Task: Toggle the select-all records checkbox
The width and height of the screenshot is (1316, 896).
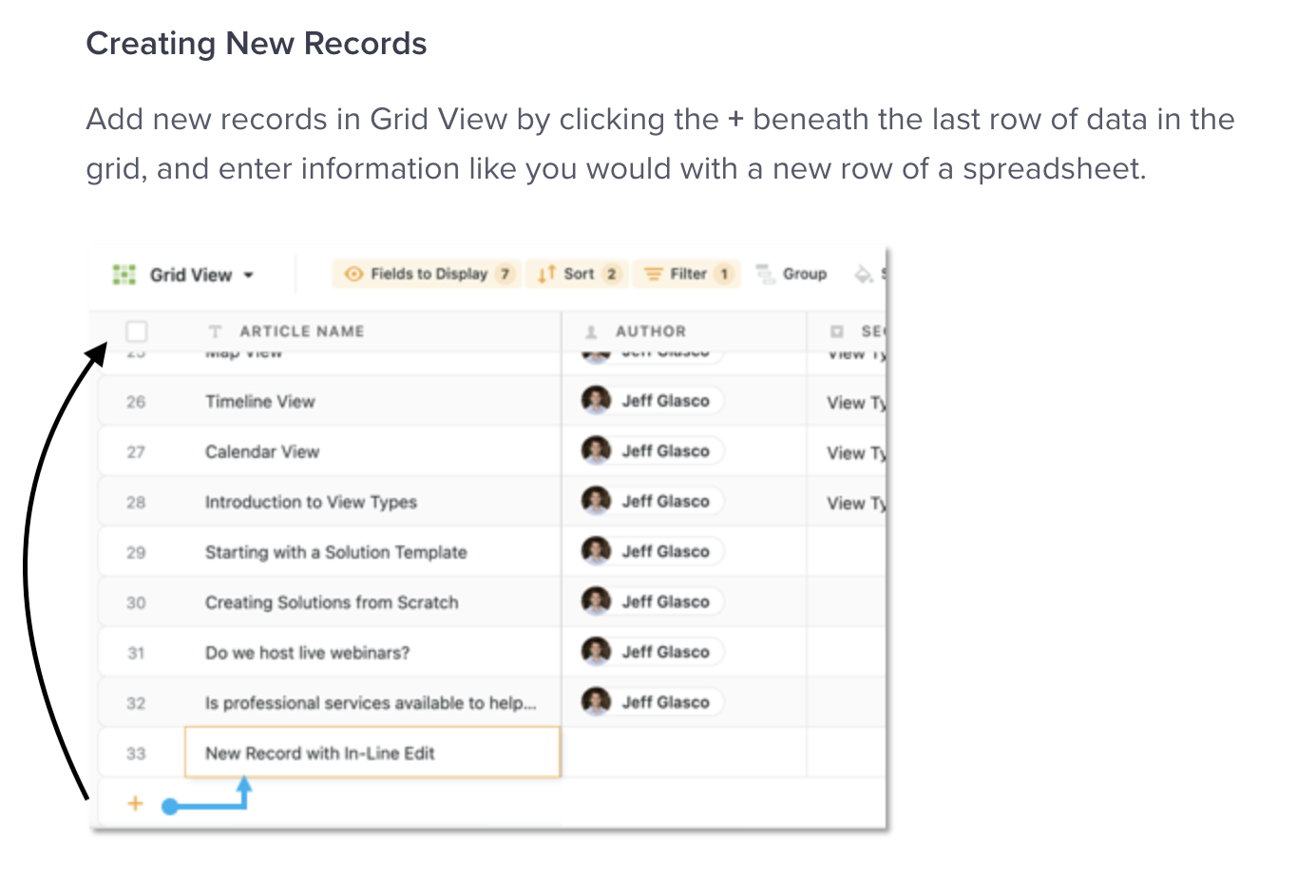Action: 137,331
